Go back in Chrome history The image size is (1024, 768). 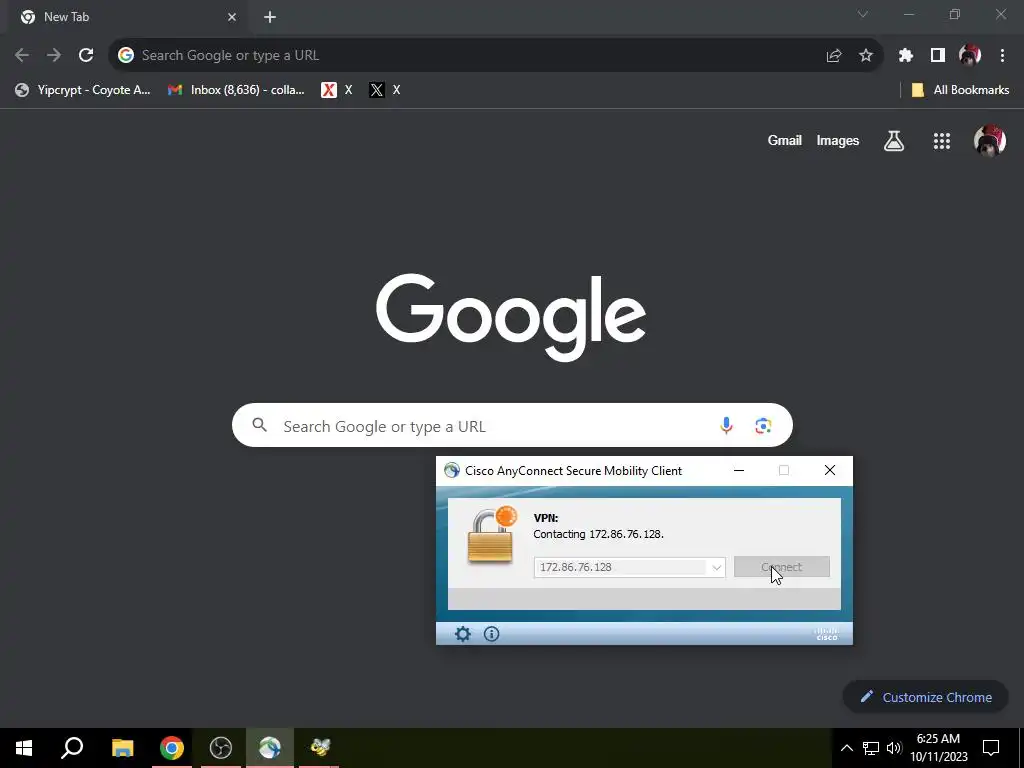pos(22,55)
